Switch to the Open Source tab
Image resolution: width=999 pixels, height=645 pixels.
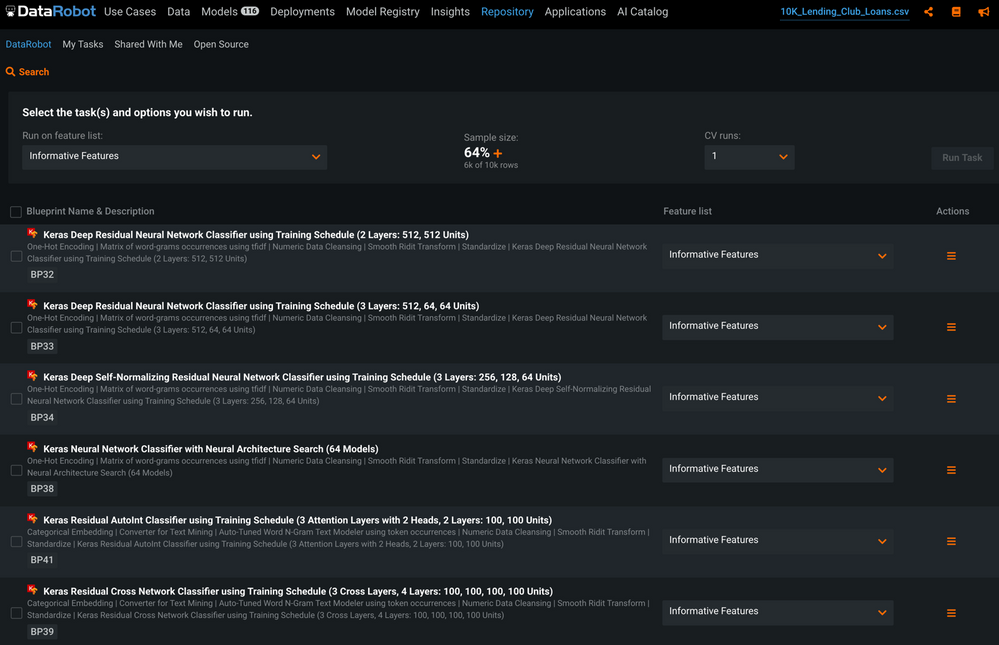point(221,44)
